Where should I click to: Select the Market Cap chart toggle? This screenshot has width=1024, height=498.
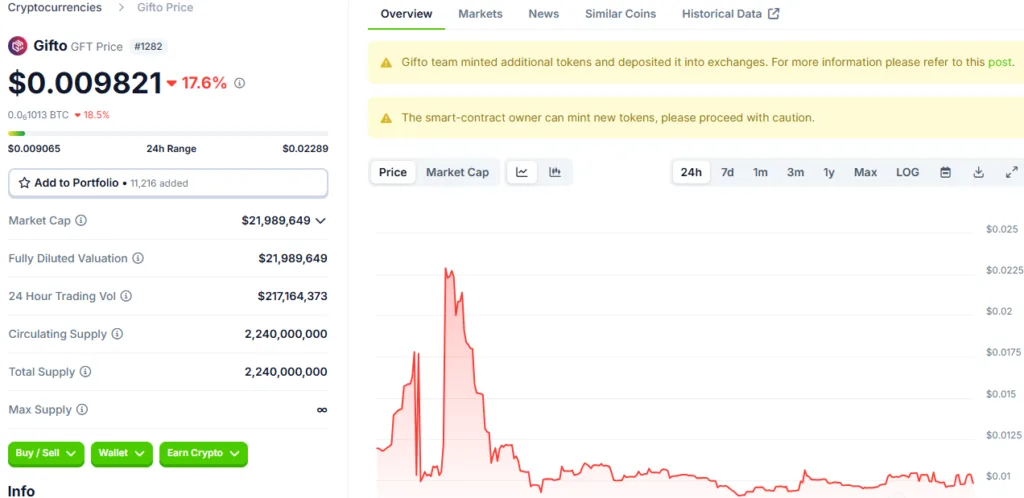coord(457,172)
